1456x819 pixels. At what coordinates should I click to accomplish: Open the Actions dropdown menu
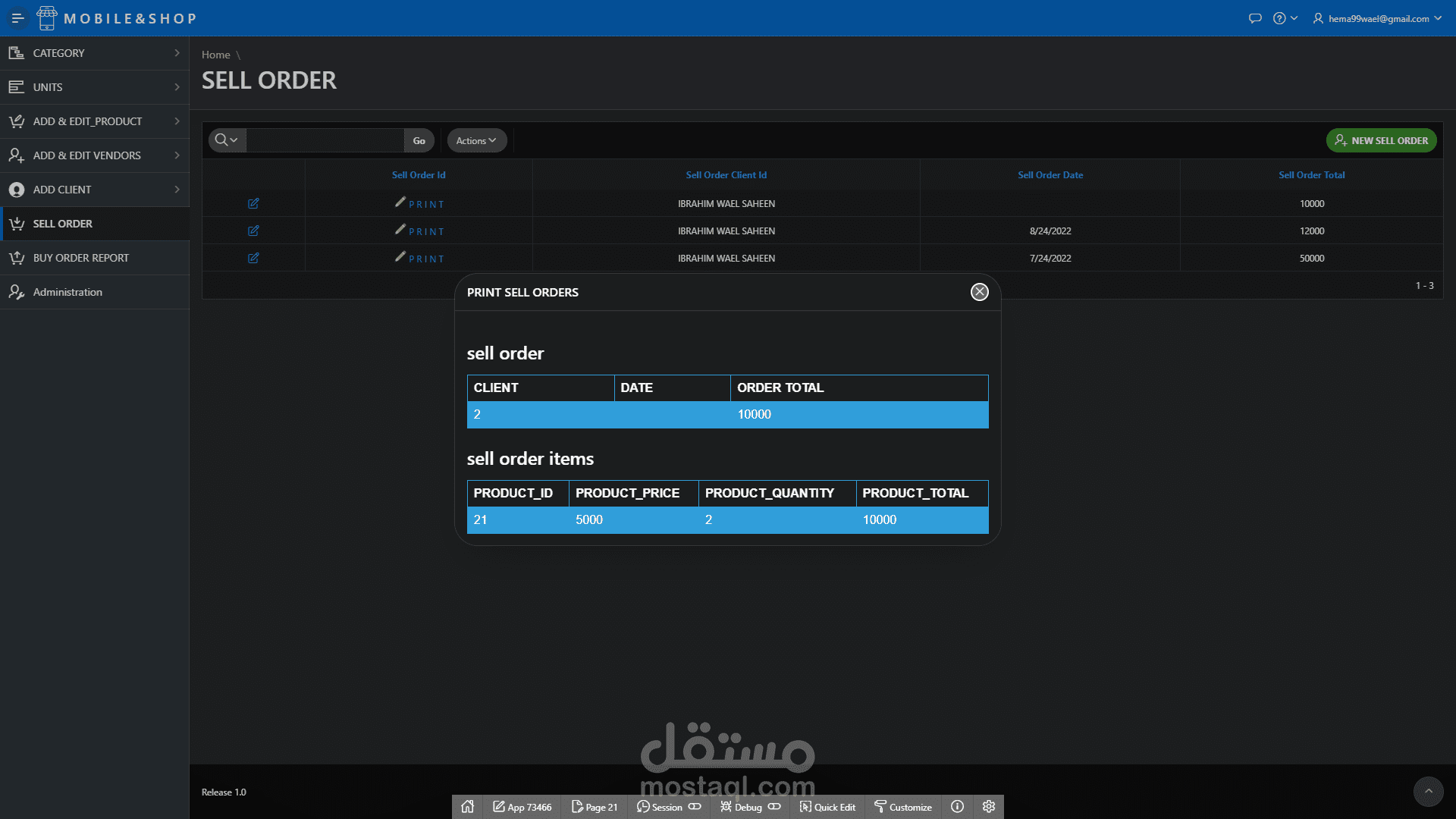click(476, 140)
